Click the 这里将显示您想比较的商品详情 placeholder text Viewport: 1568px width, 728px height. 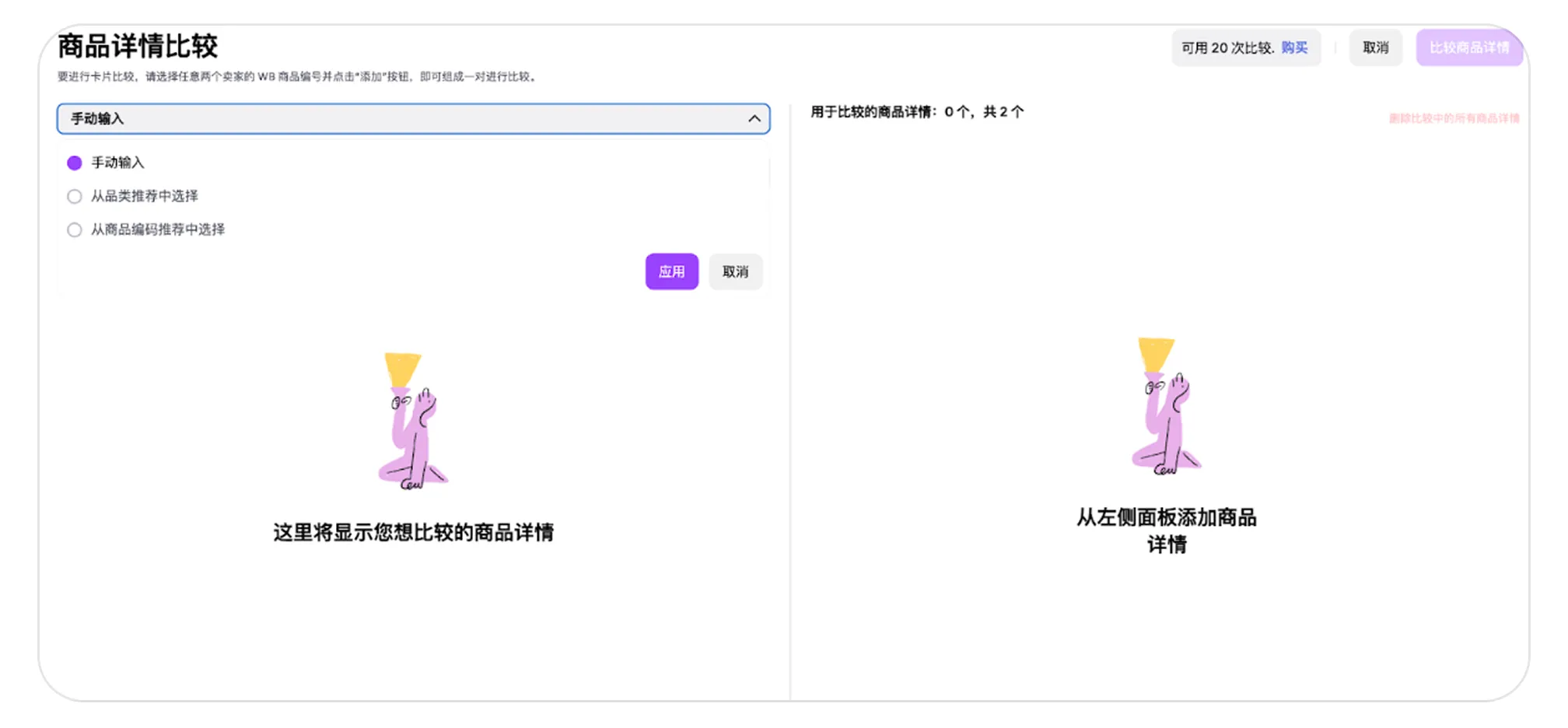click(x=413, y=532)
